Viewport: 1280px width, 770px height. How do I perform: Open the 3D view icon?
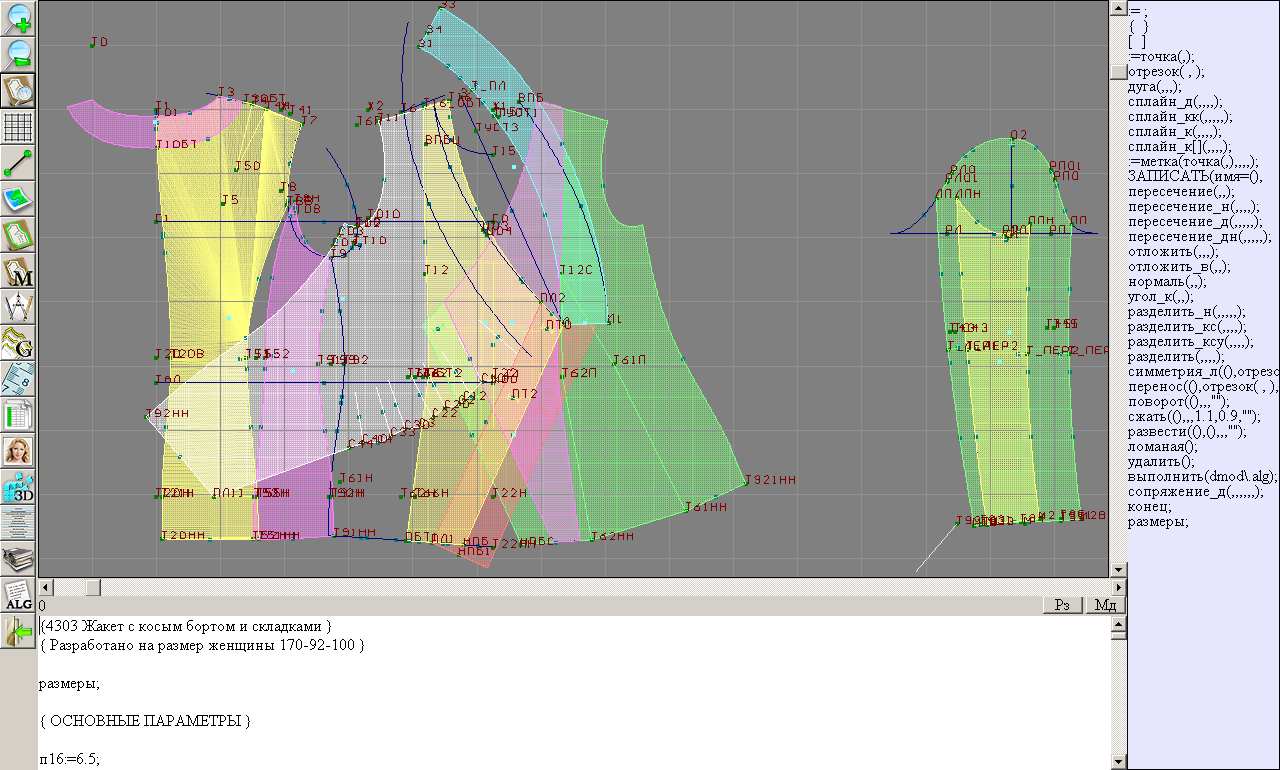pos(19,487)
